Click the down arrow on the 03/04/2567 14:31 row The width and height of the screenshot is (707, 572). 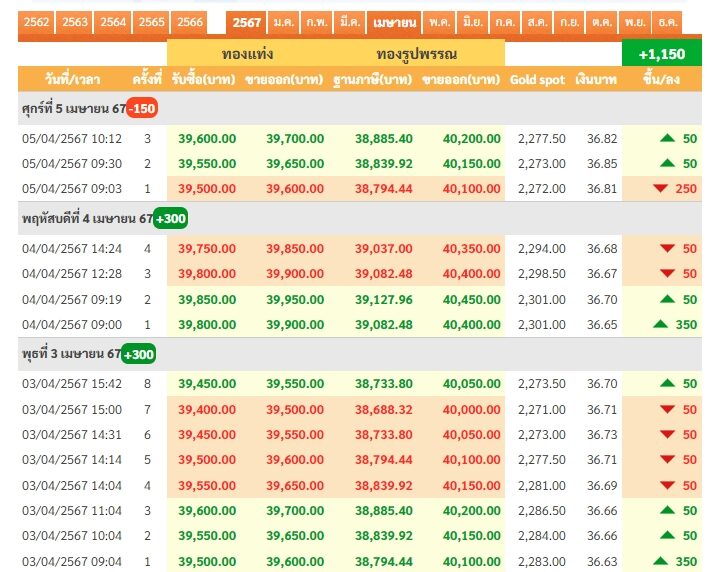click(667, 434)
